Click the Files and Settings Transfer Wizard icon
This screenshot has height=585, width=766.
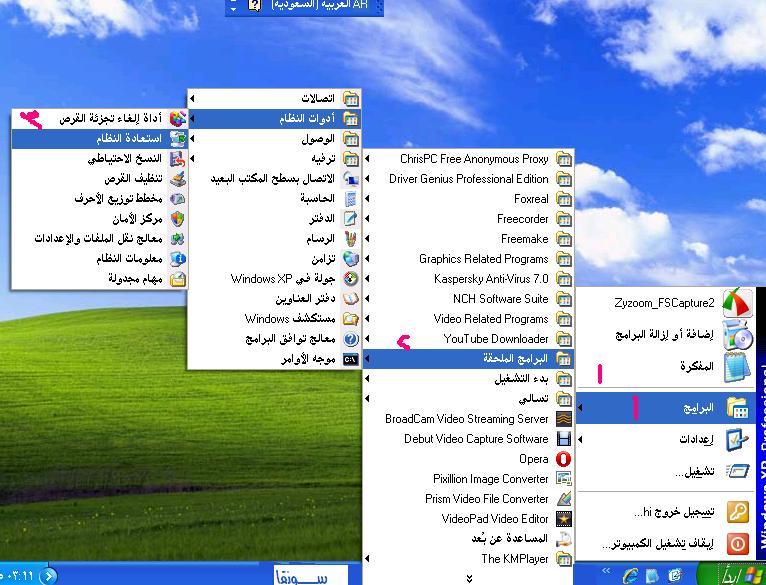click(x=177, y=238)
